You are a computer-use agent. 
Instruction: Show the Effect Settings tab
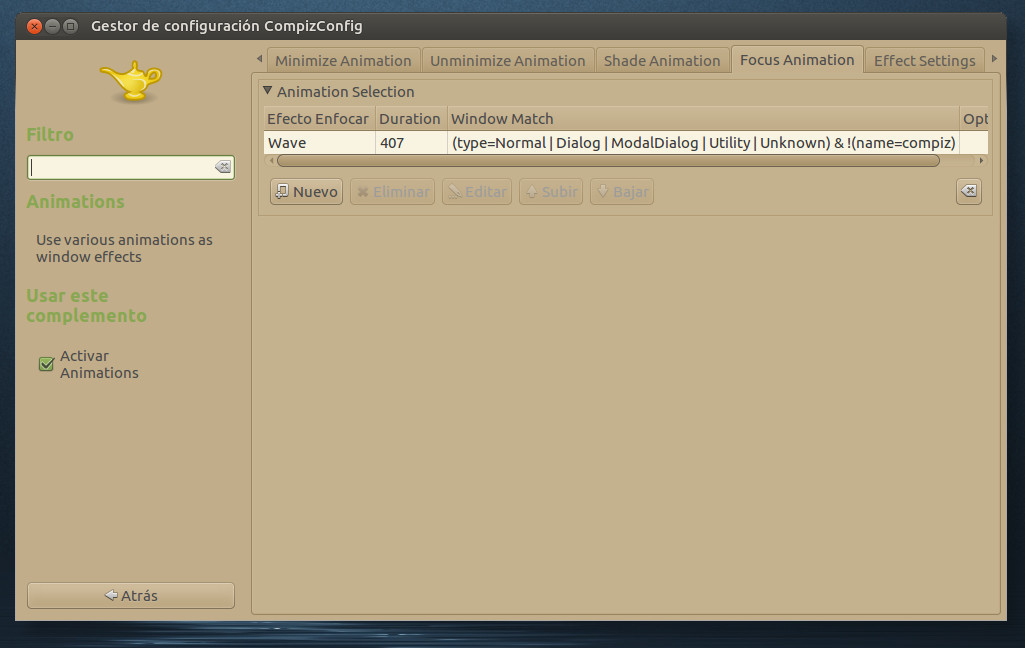[924, 61]
